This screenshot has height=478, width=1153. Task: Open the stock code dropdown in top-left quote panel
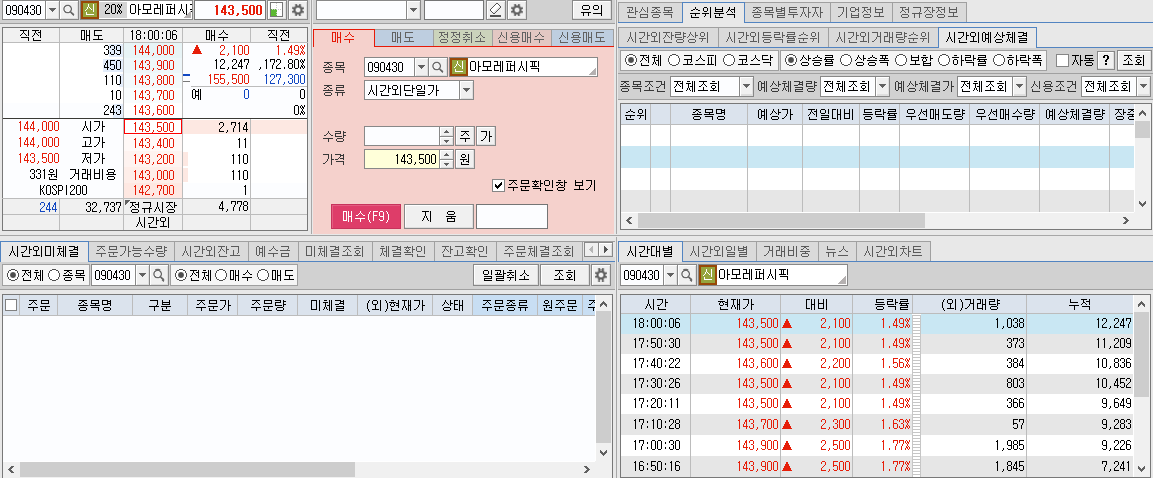point(51,10)
